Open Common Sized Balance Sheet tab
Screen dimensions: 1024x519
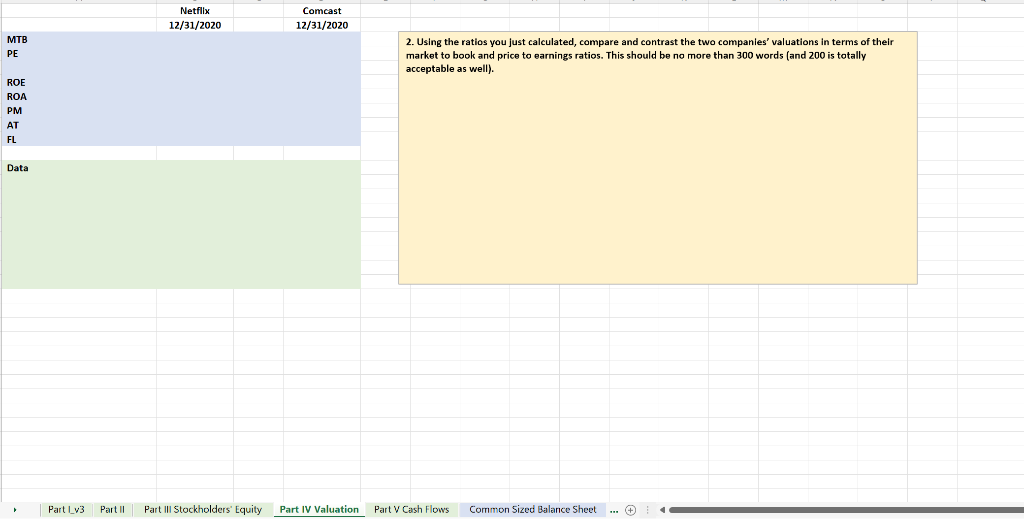pos(533,510)
